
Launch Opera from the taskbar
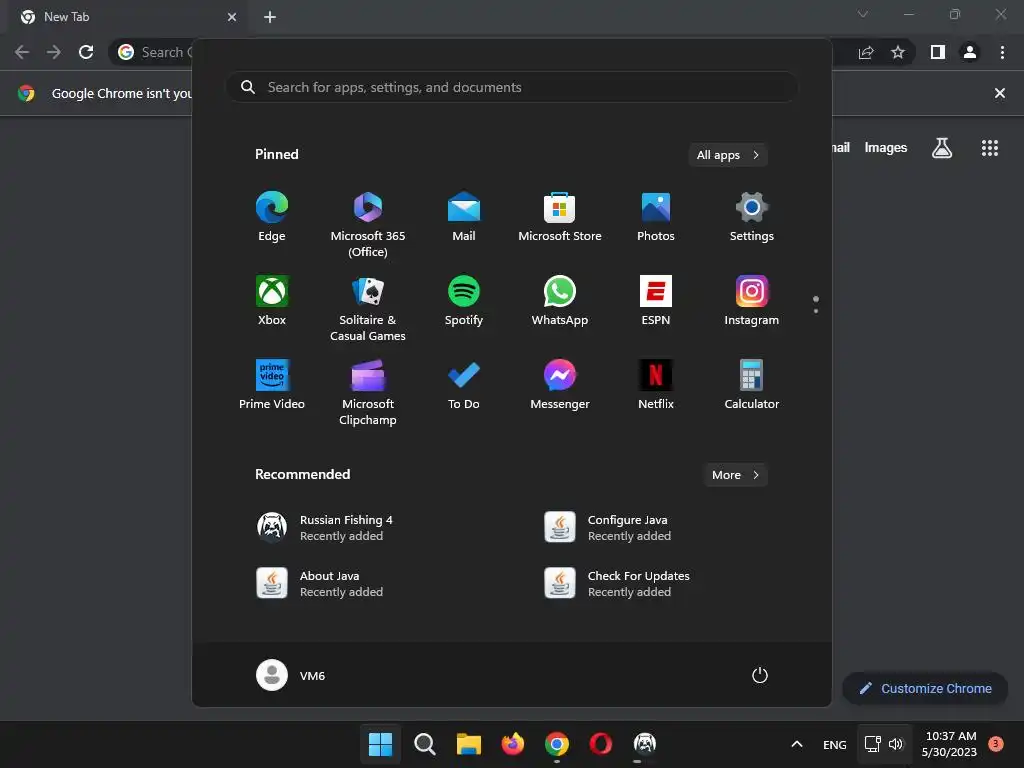pyautogui.click(x=601, y=744)
